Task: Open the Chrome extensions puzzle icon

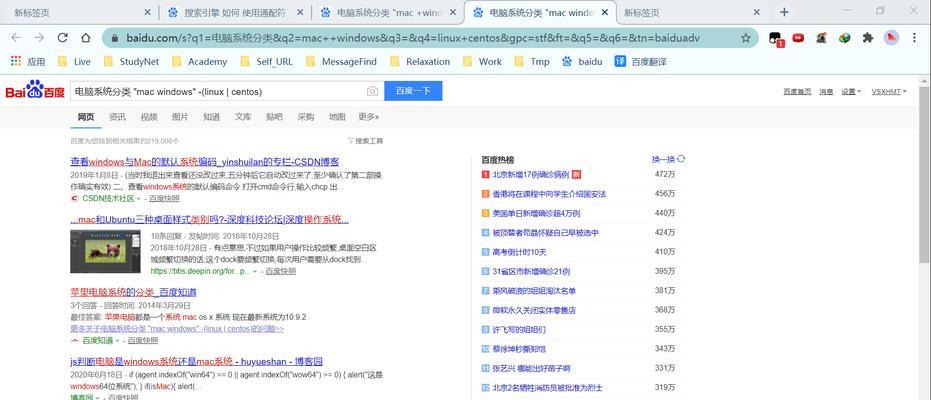Action: coord(867,37)
